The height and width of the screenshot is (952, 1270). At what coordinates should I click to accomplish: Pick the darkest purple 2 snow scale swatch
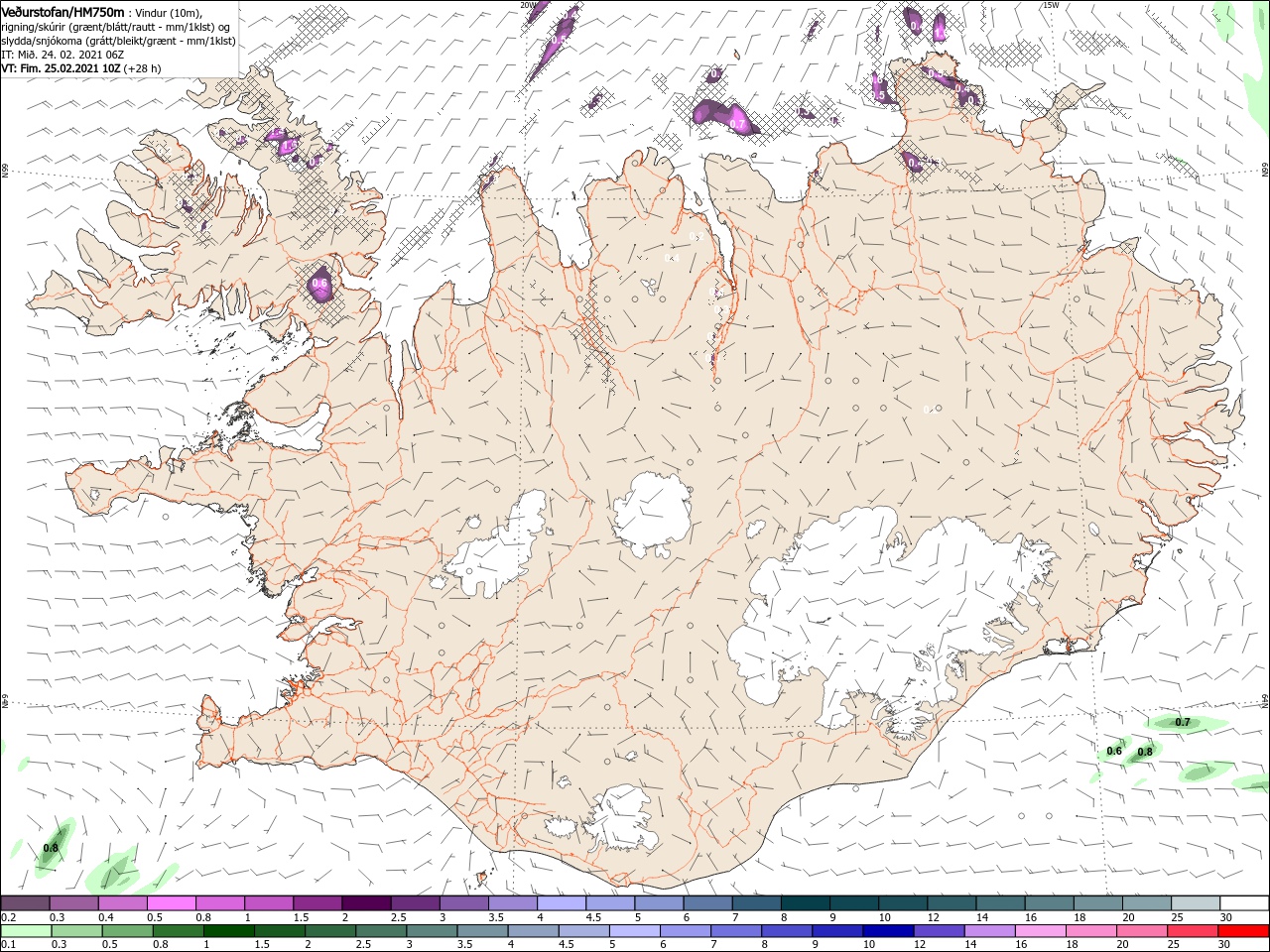click(x=366, y=902)
